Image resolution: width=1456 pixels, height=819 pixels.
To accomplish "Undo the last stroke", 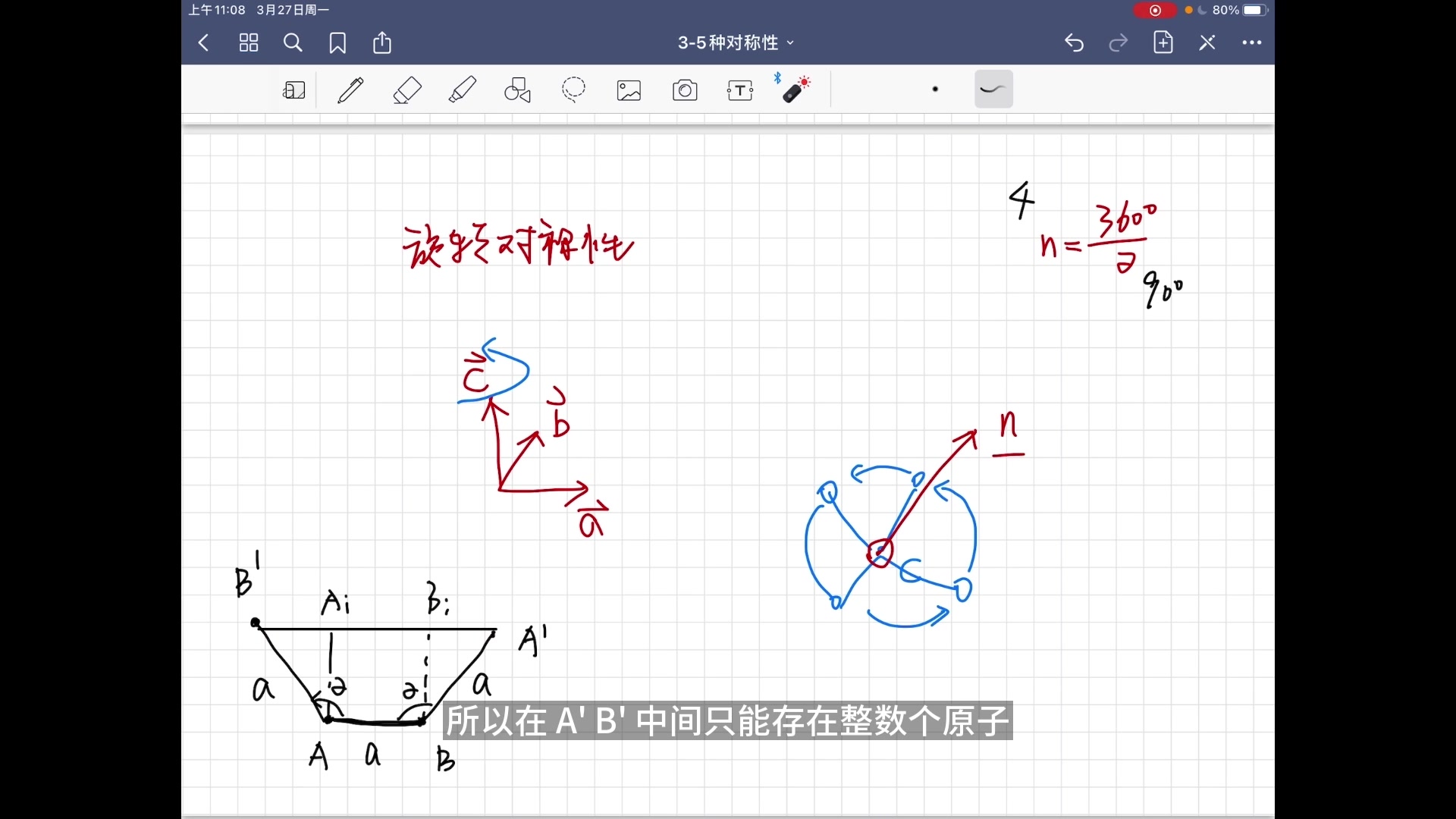I will click(1074, 43).
